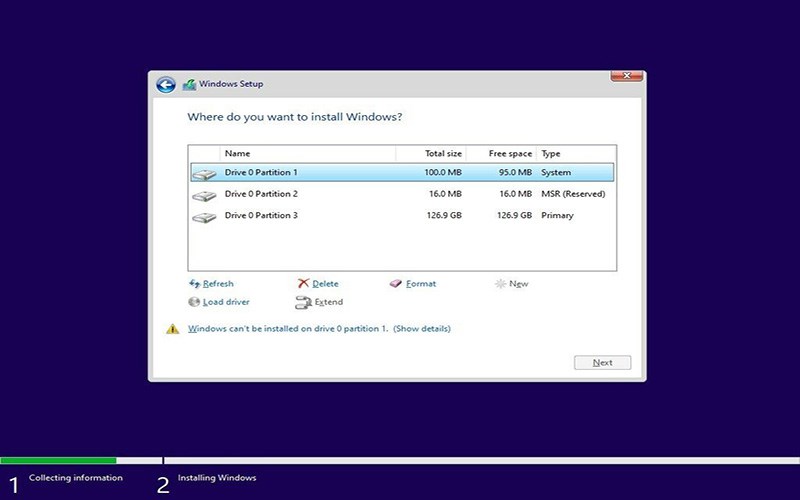The width and height of the screenshot is (800, 500).
Task: Select Drive 0 Partition 2 row
Action: (402, 194)
